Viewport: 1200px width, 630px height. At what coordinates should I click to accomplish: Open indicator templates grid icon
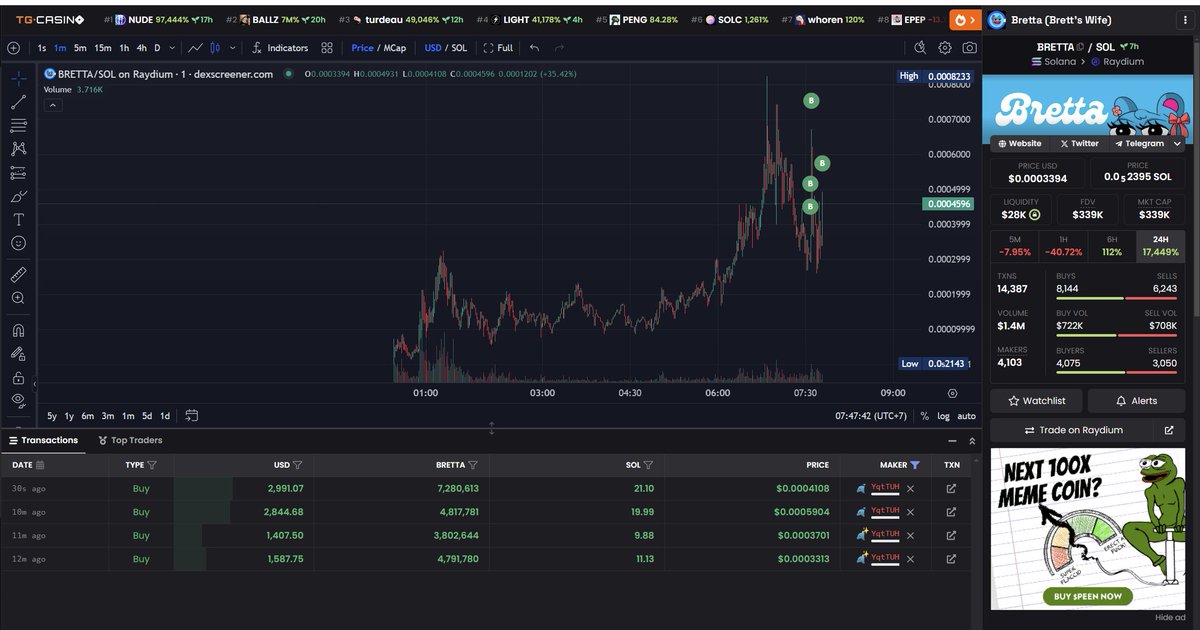[327, 48]
